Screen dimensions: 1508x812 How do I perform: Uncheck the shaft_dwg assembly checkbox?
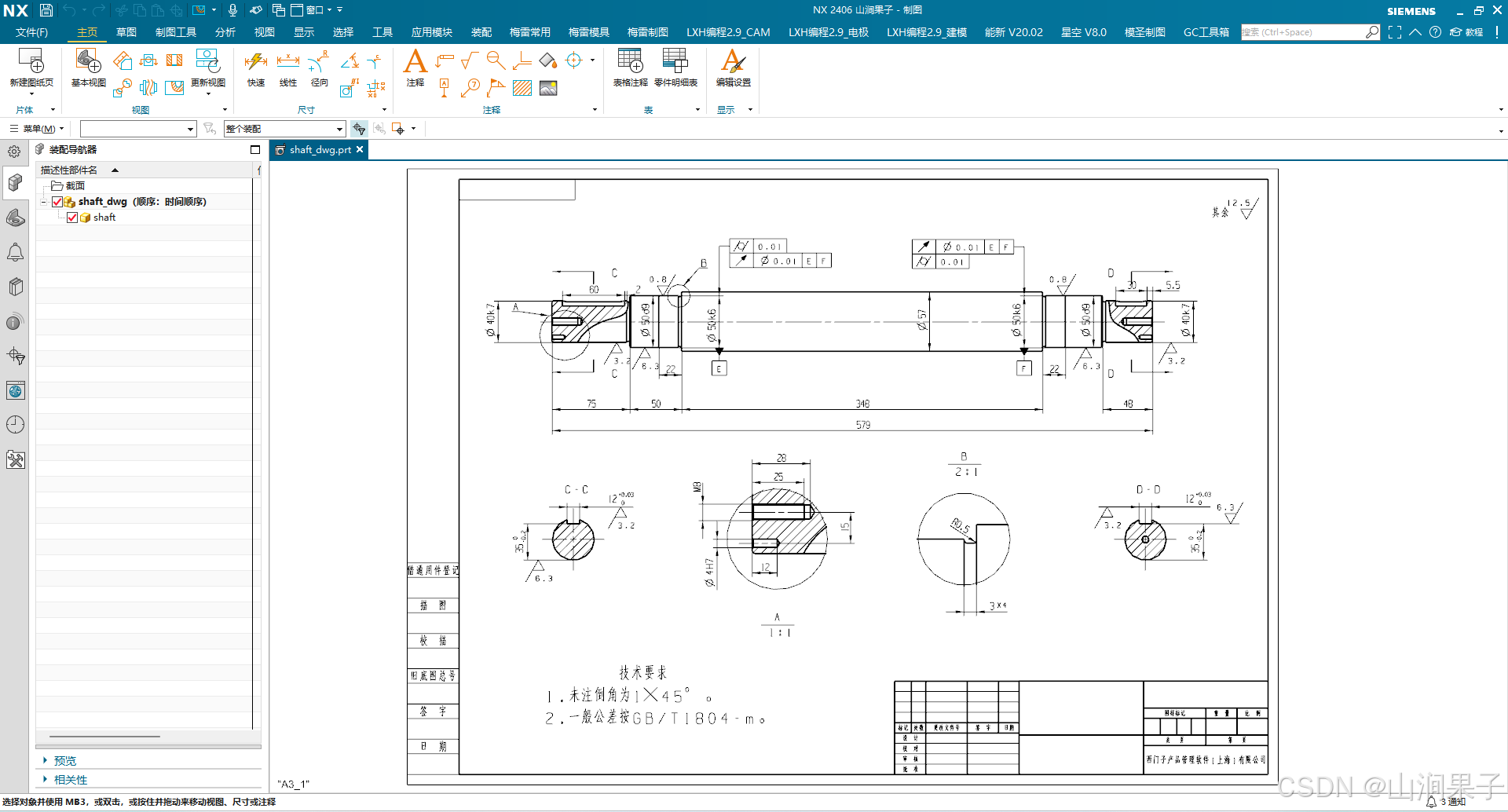pos(57,202)
